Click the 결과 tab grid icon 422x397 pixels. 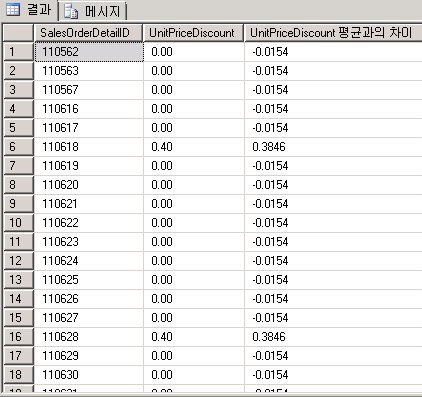tap(13, 10)
